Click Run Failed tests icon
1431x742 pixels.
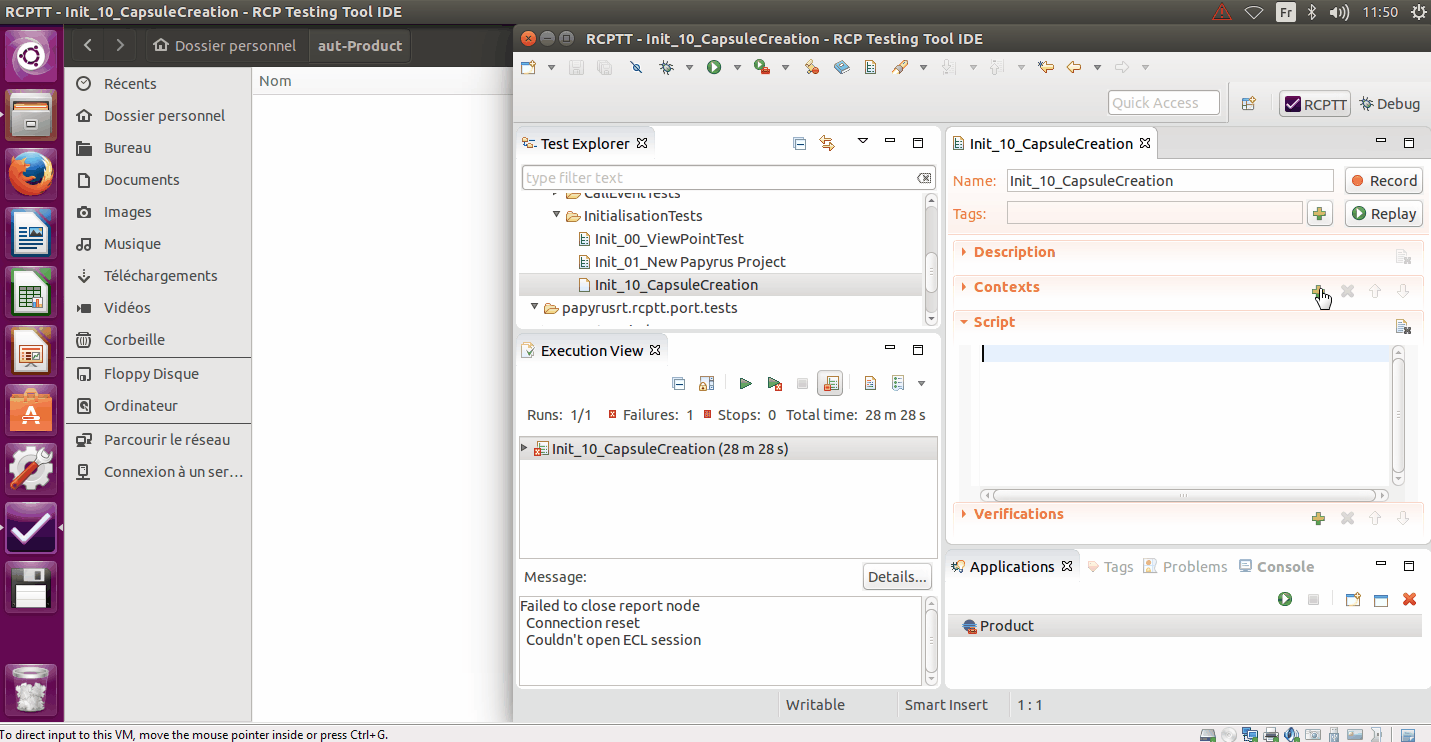pos(774,383)
